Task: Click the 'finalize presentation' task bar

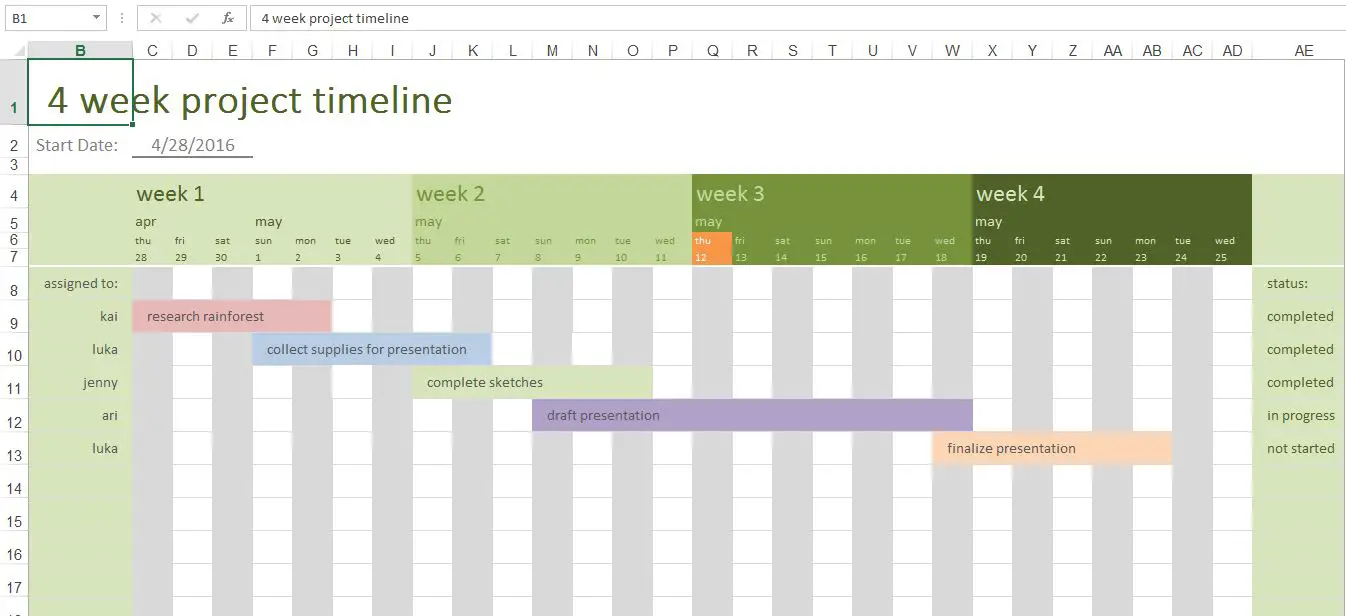Action: (x=1052, y=448)
